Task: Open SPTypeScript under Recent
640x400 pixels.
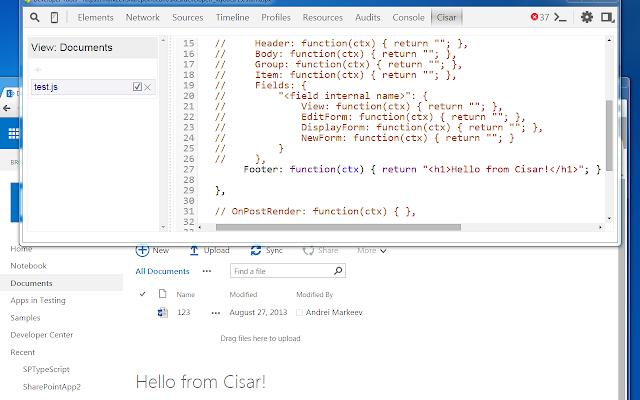Action: tap(46, 369)
